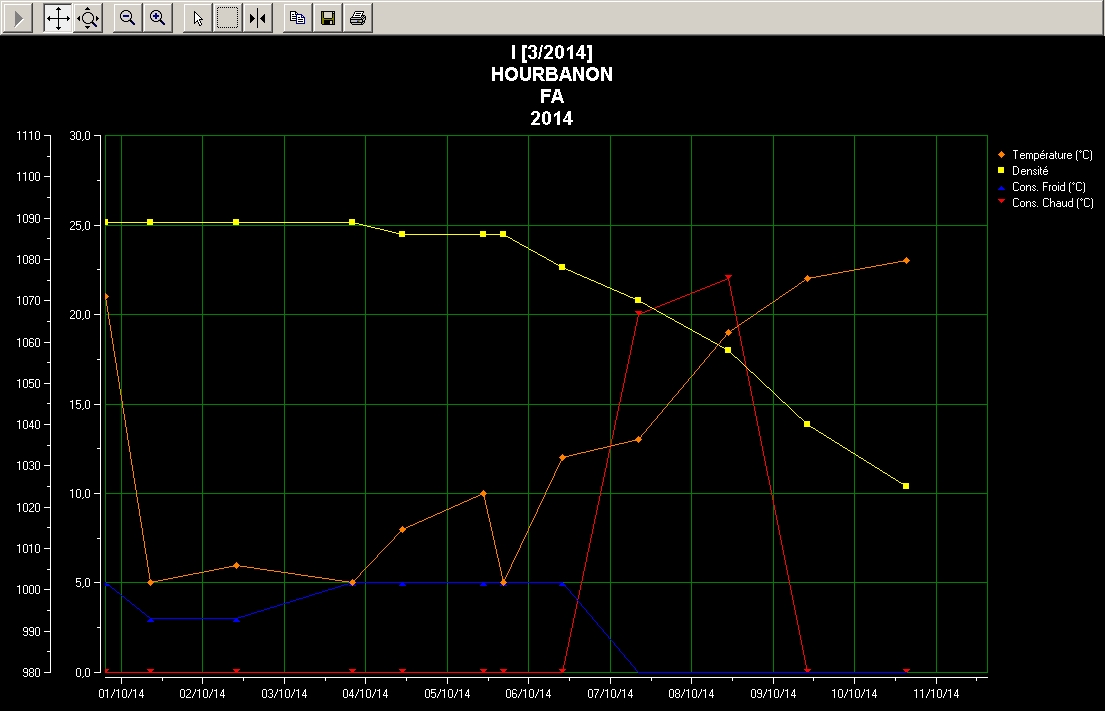Click the final orange Température data point
Image resolution: width=1105 pixels, height=711 pixels.
(x=906, y=260)
